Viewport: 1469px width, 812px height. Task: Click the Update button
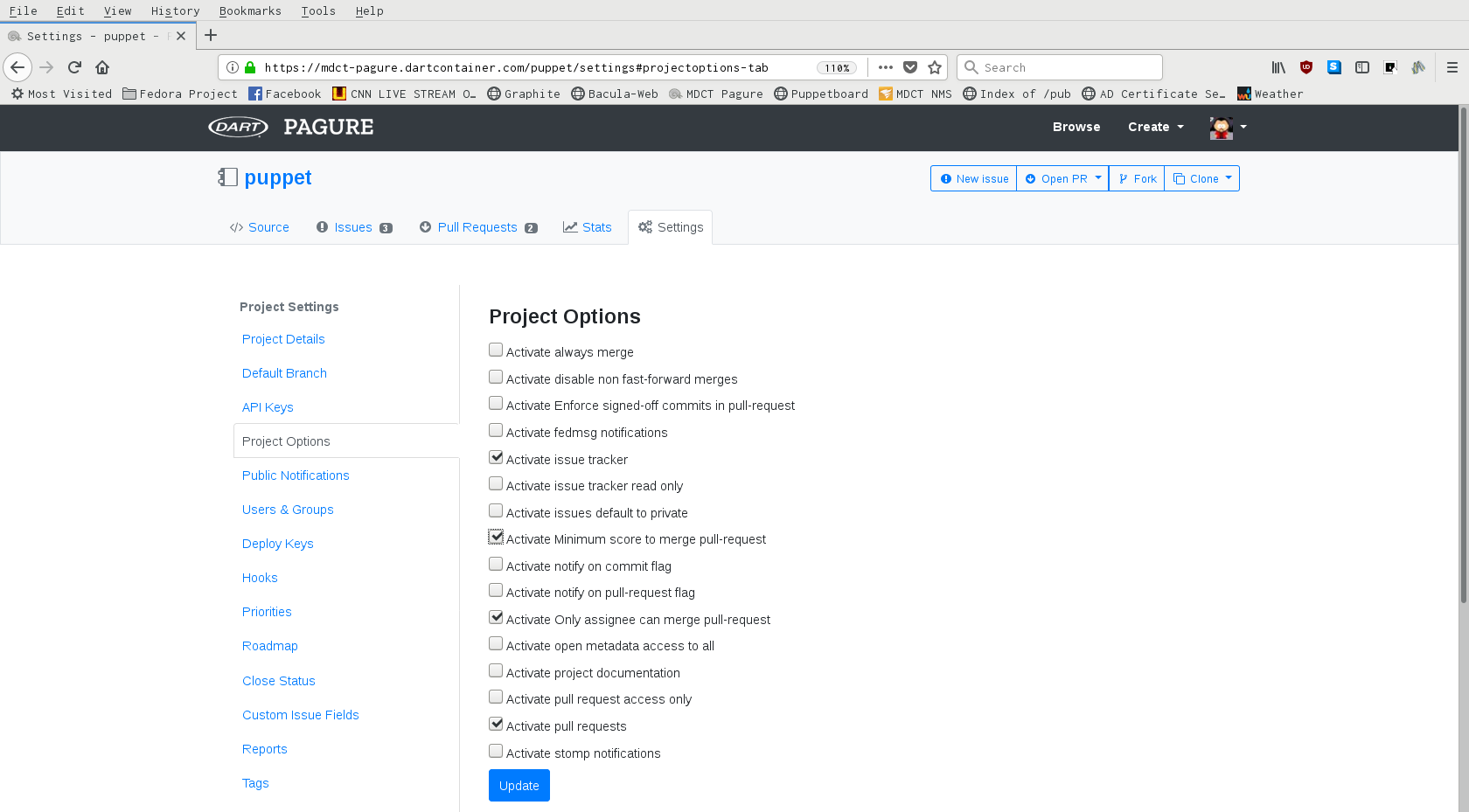click(x=519, y=786)
